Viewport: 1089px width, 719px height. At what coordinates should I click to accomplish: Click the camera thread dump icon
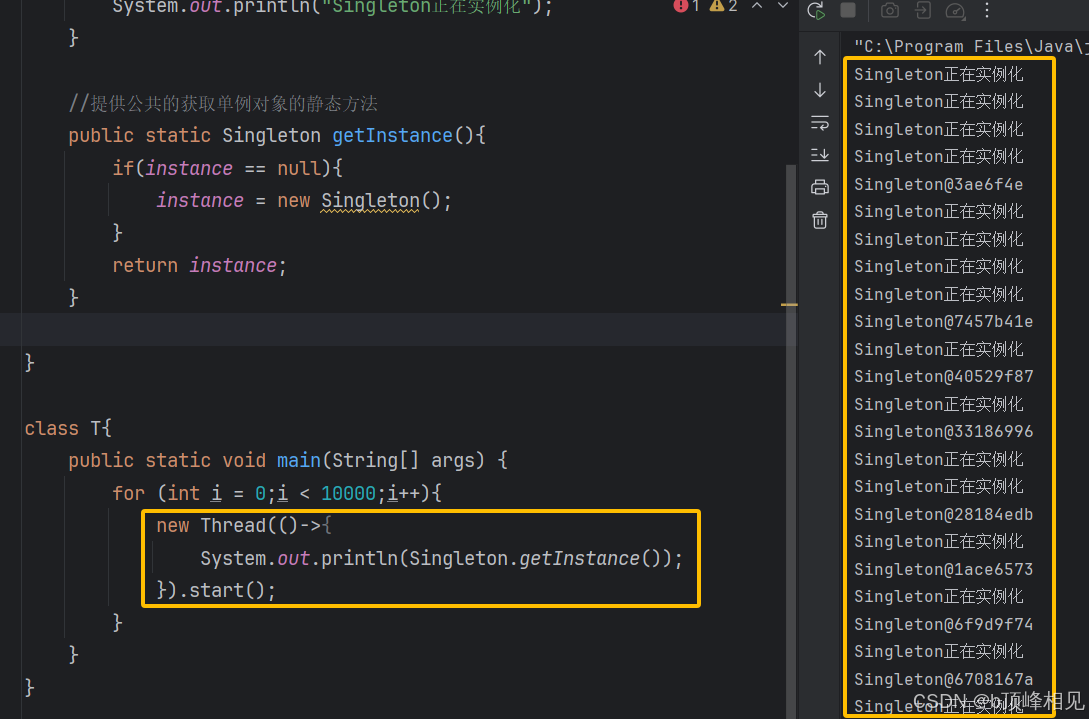[x=889, y=11]
